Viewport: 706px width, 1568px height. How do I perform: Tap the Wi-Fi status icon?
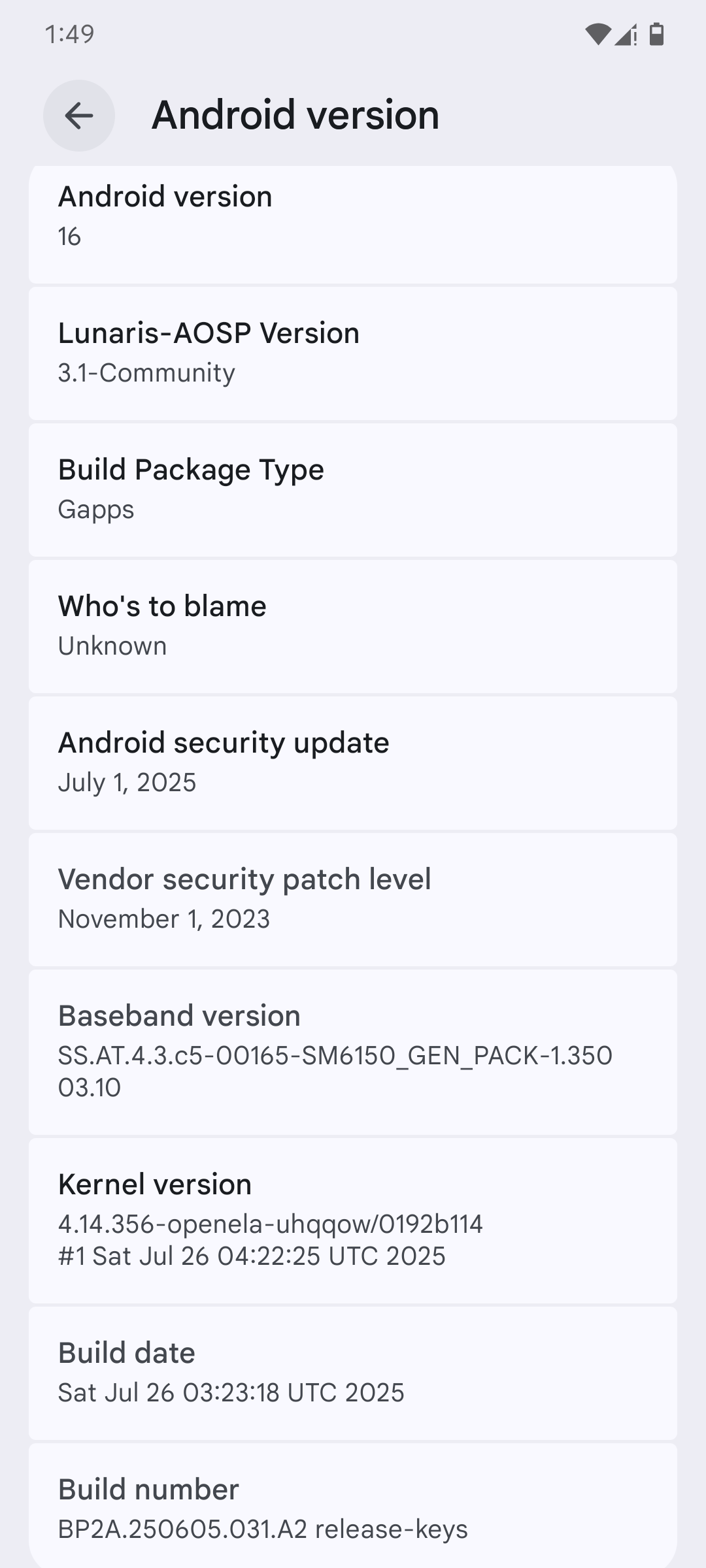click(x=597, y=34)
